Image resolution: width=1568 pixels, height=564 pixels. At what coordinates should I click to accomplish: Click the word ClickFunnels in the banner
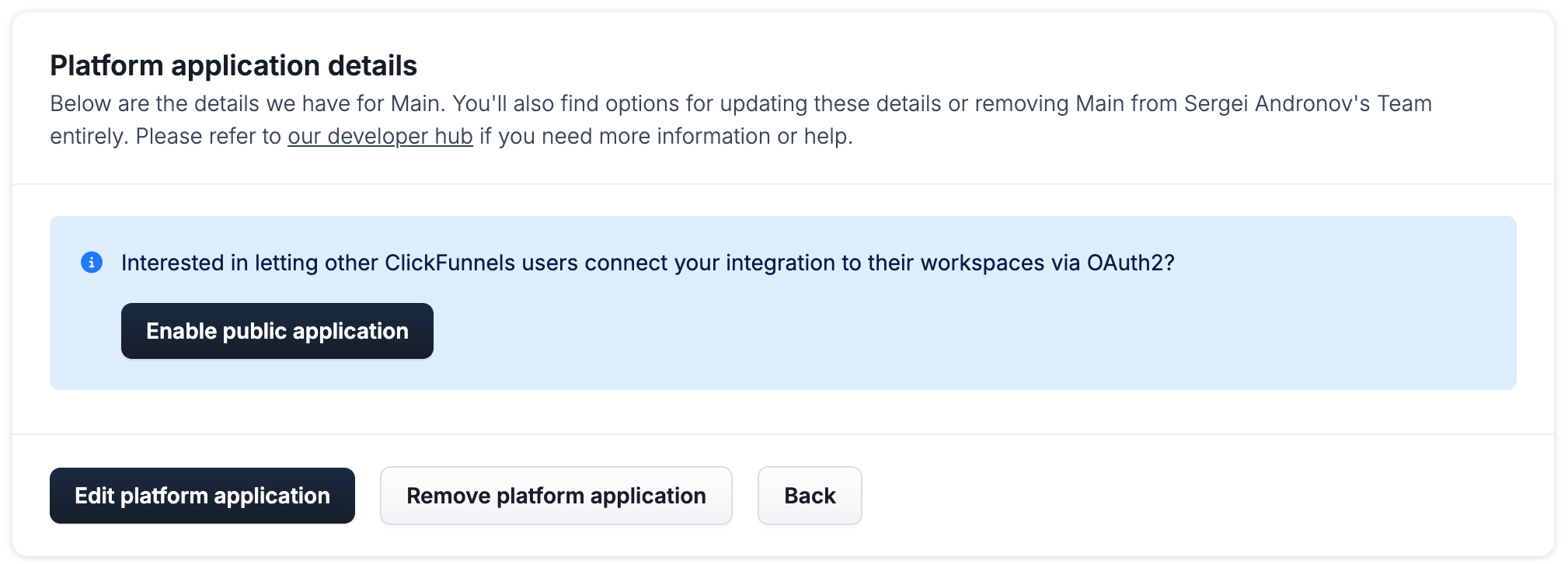click(x=450, y=263)
